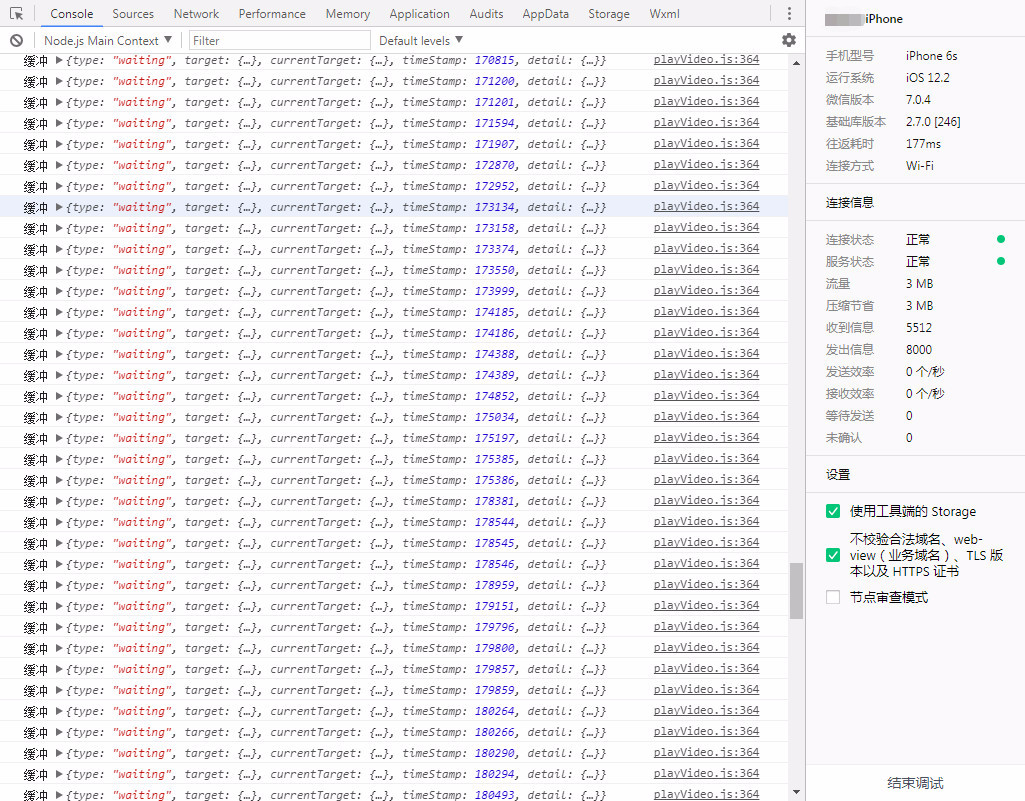Switch to the Memory tab
The height and width of the screenshot is (801, 1025).
348,14
